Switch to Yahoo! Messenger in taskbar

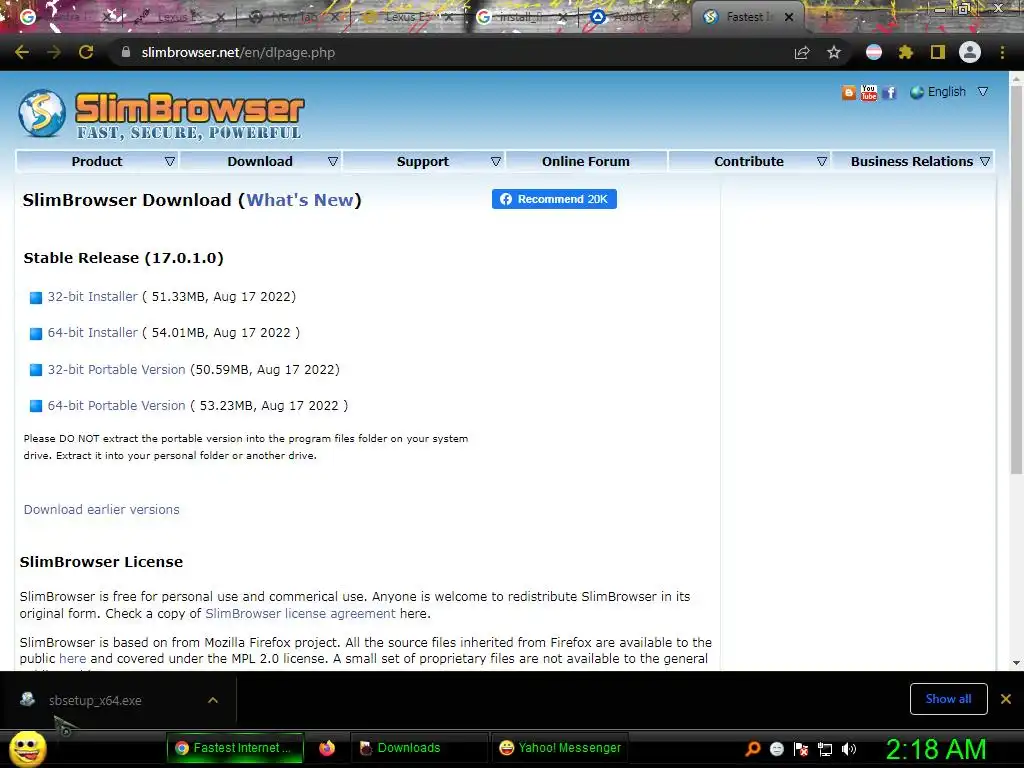click(560, 748)
